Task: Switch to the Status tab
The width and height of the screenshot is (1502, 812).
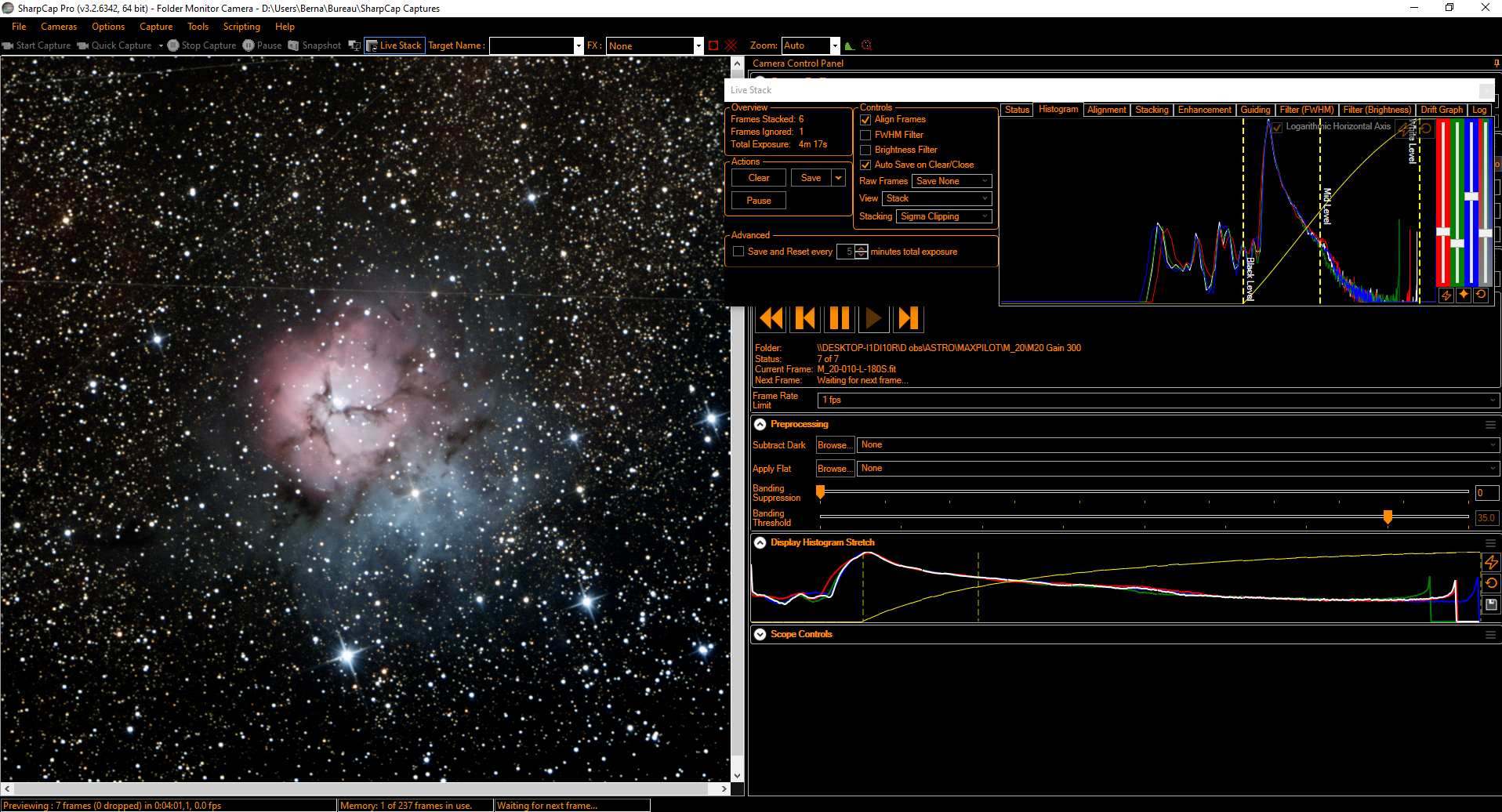Action: click(1017, 110)
